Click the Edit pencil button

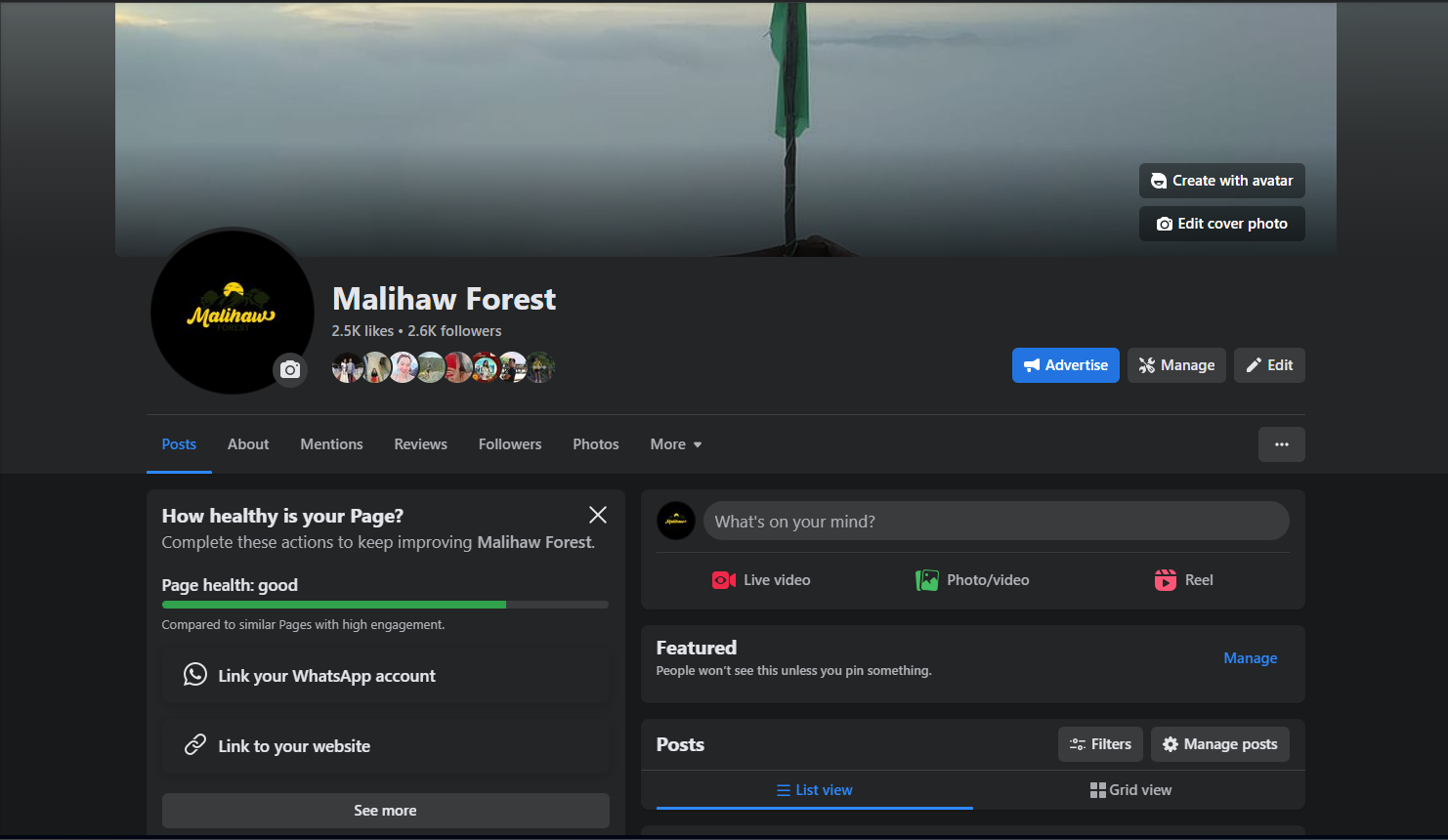[1269, 365]
